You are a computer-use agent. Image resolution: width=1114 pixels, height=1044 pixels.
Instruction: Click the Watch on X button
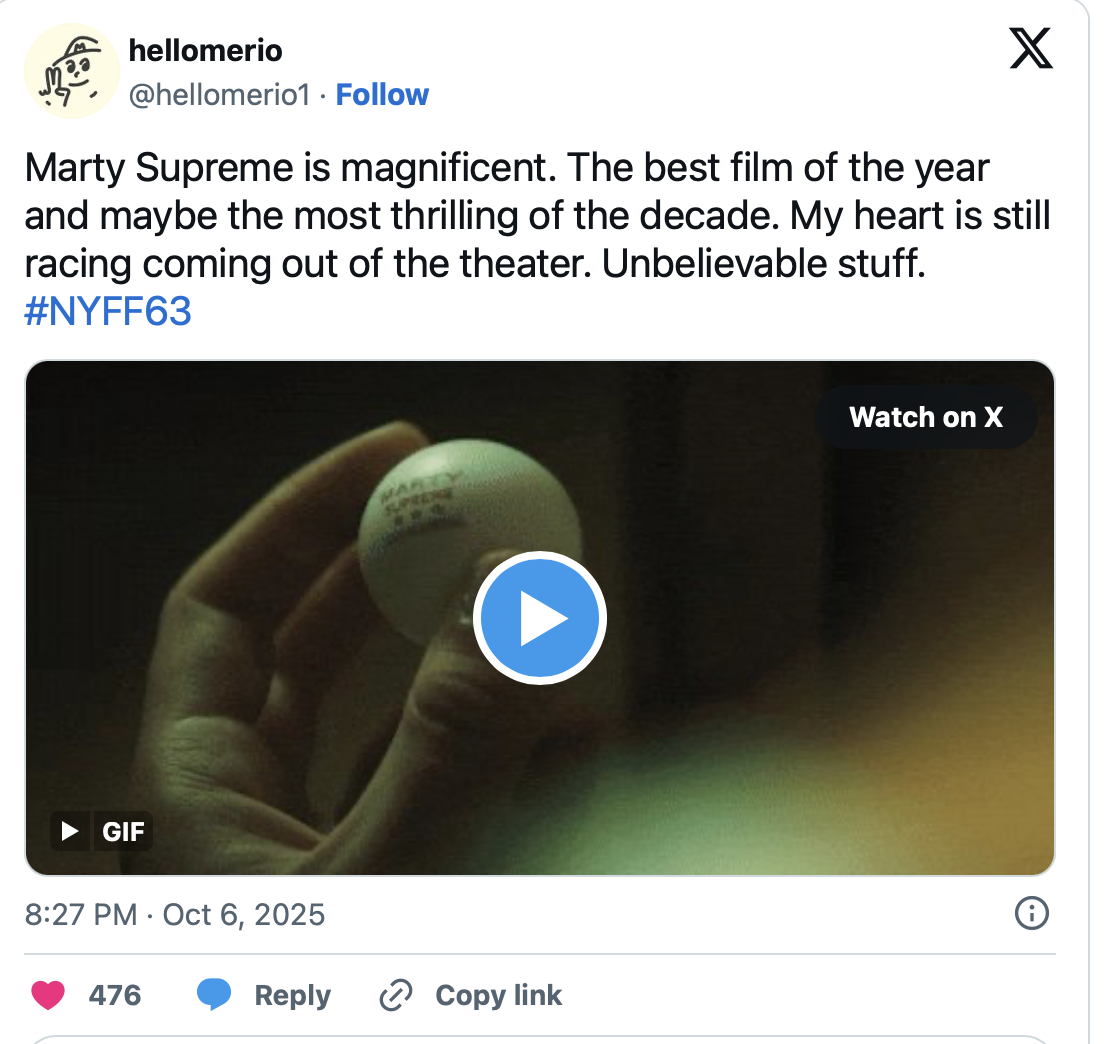pos(925,417)
